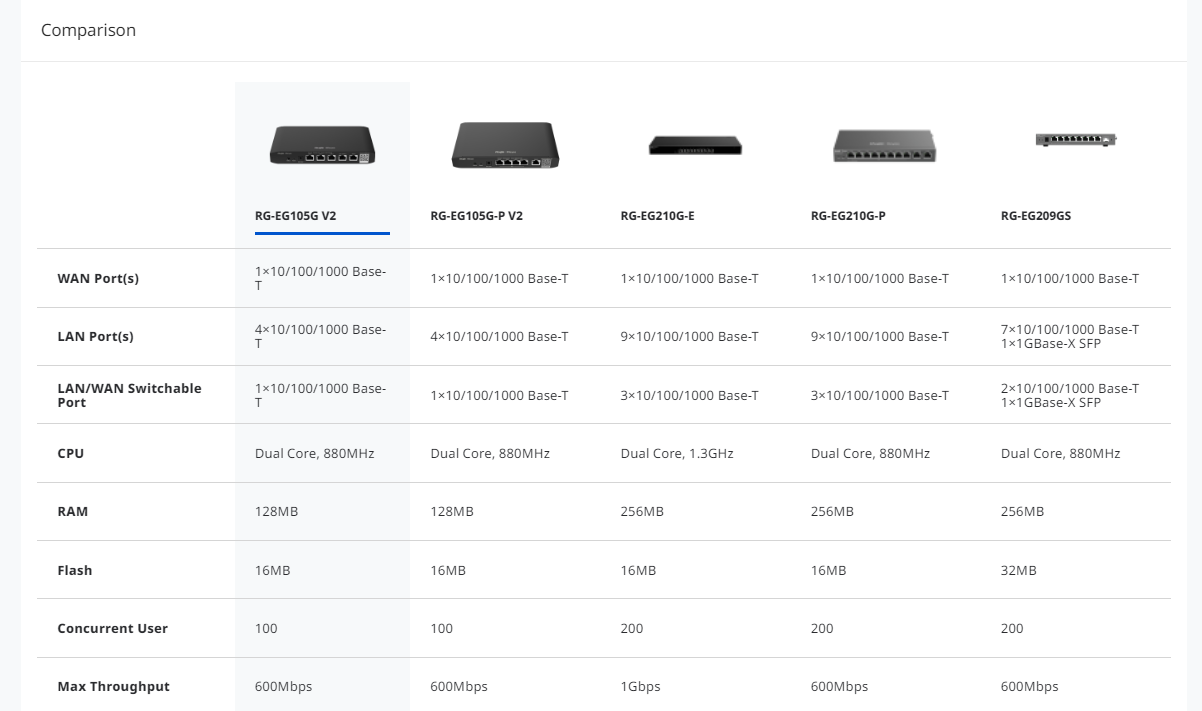Select the Concurrent User row label
Screen dimensions: 1202x711
[112, 628]
